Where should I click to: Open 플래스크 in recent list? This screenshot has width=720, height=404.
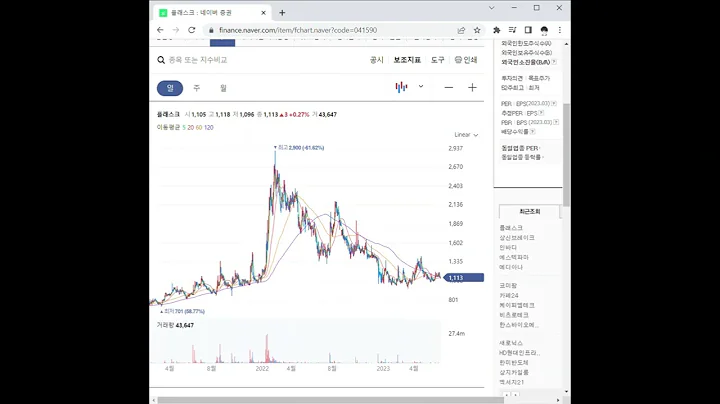(x=511, y=228)
